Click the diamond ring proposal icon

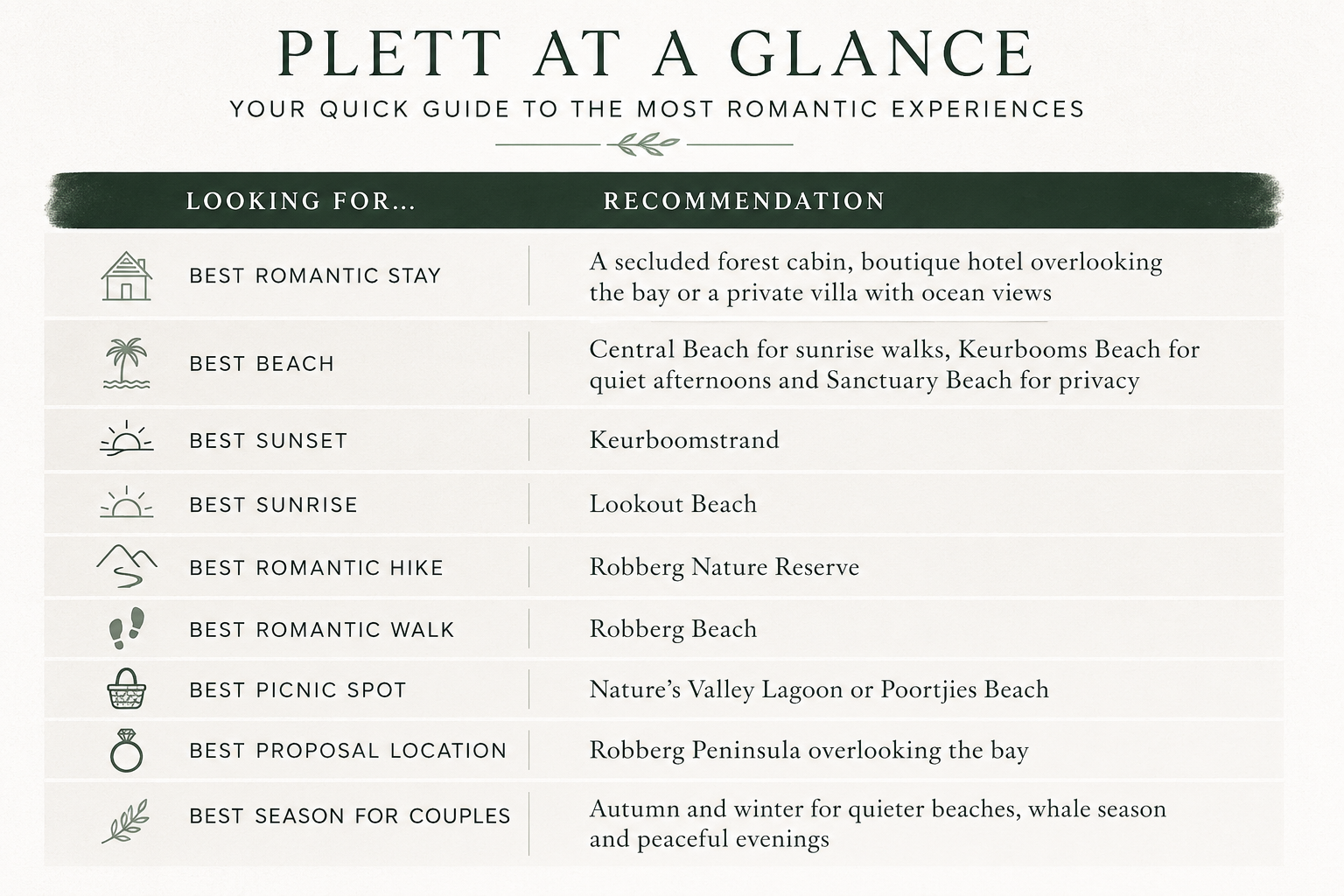click(127, 750)
